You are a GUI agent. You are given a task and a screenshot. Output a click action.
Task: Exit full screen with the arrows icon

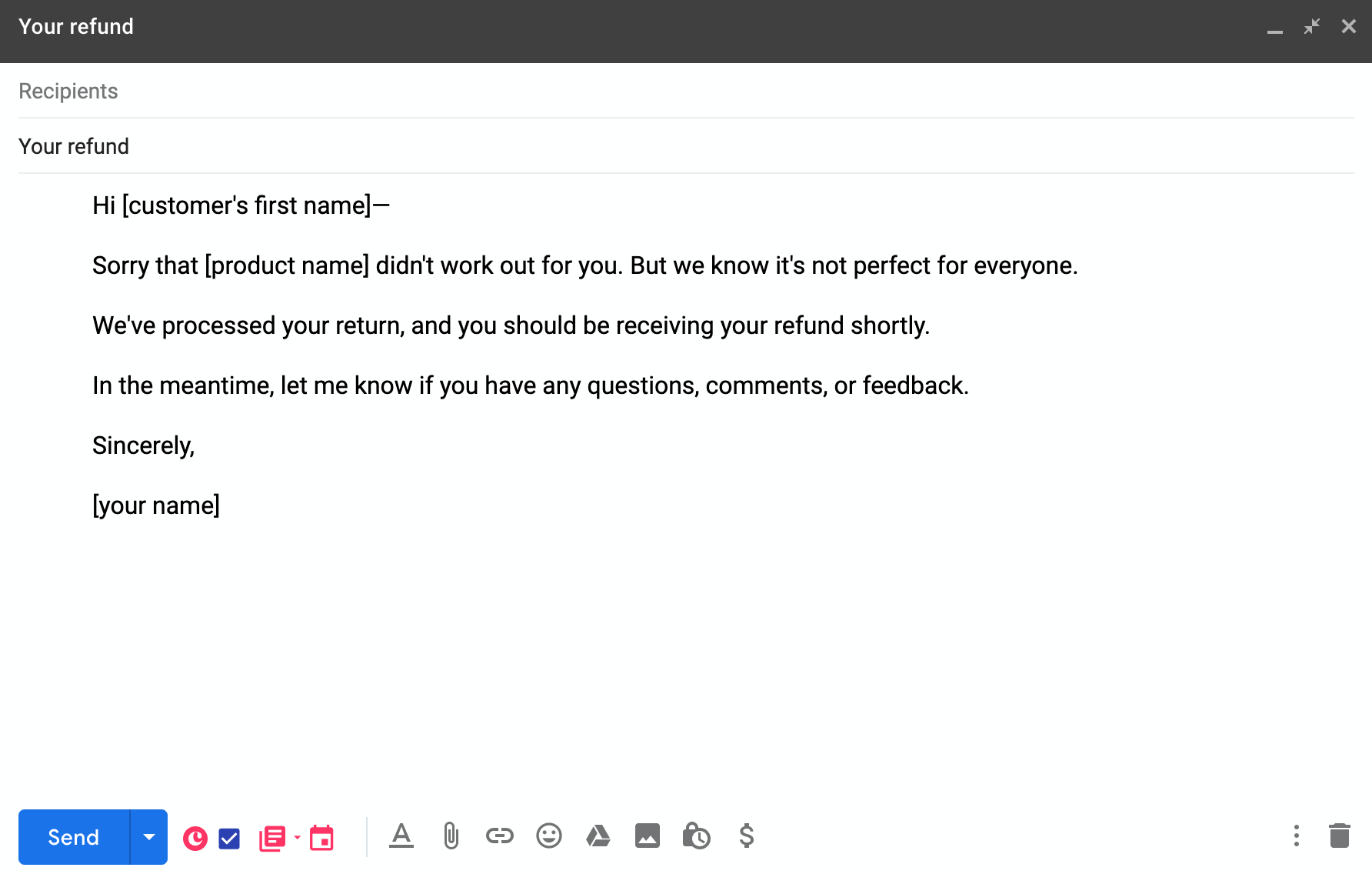point(1312,27)
